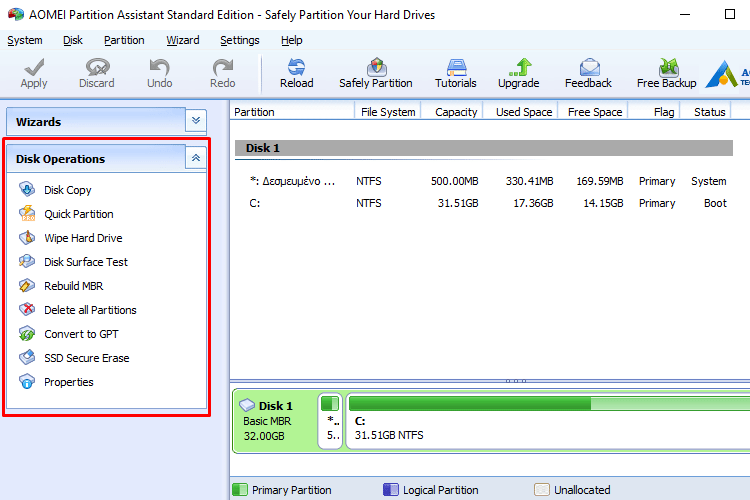Sort by the Partition column header

pyautogui.click(x=292, y=111)
